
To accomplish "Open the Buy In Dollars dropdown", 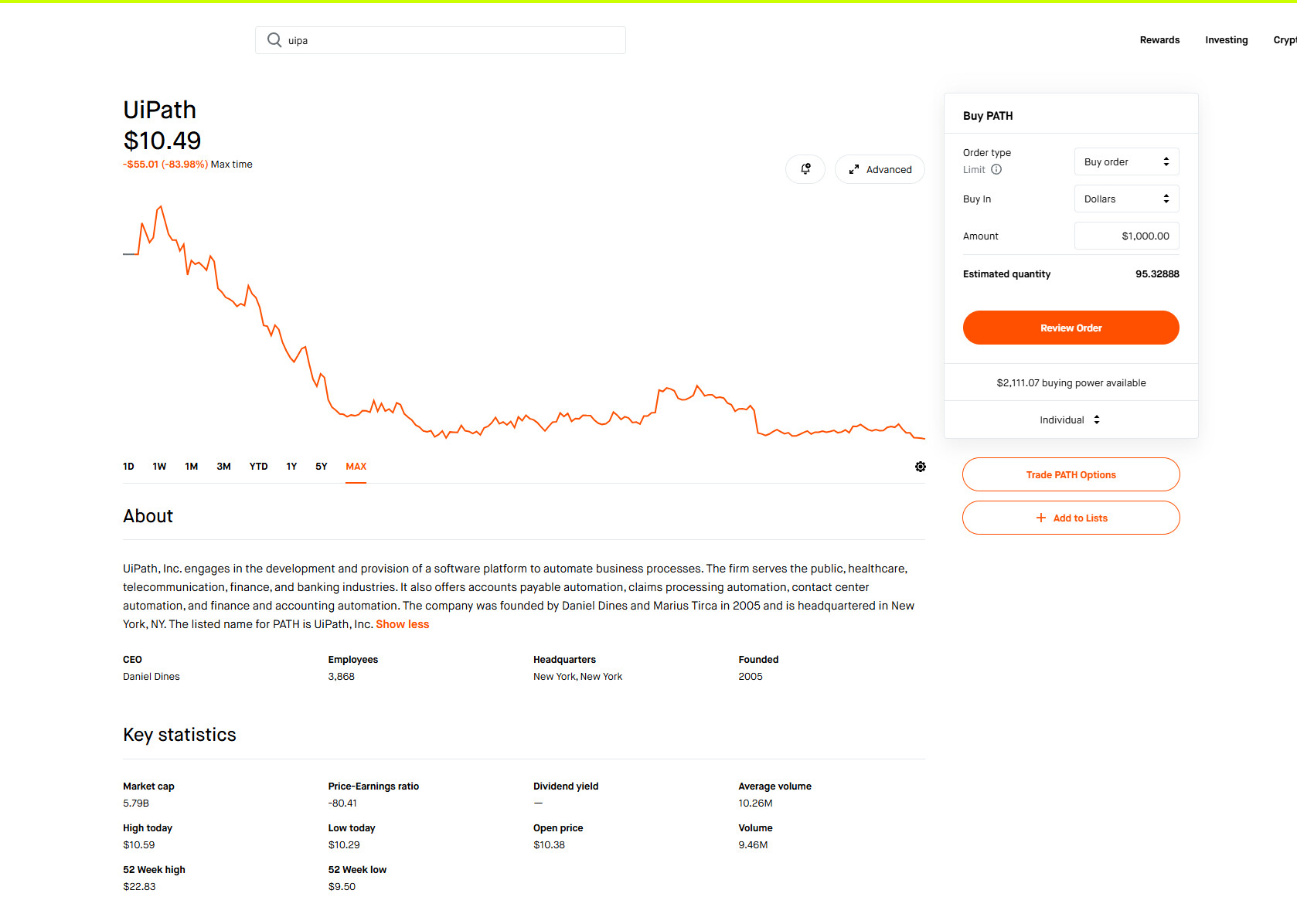I will (1127, 199).
